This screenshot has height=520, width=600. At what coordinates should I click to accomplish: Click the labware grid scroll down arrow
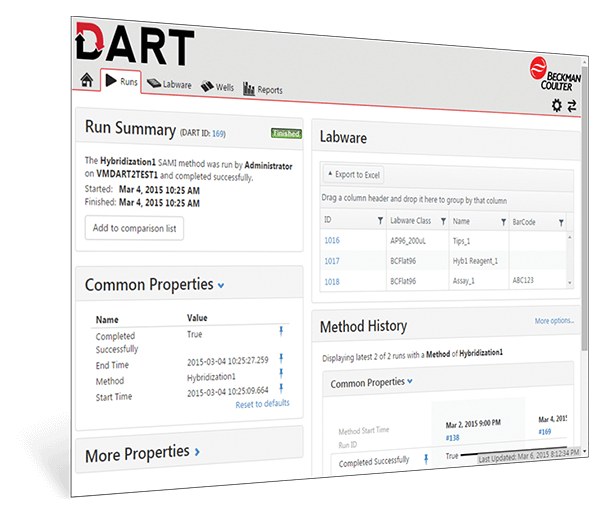(570, 283)
